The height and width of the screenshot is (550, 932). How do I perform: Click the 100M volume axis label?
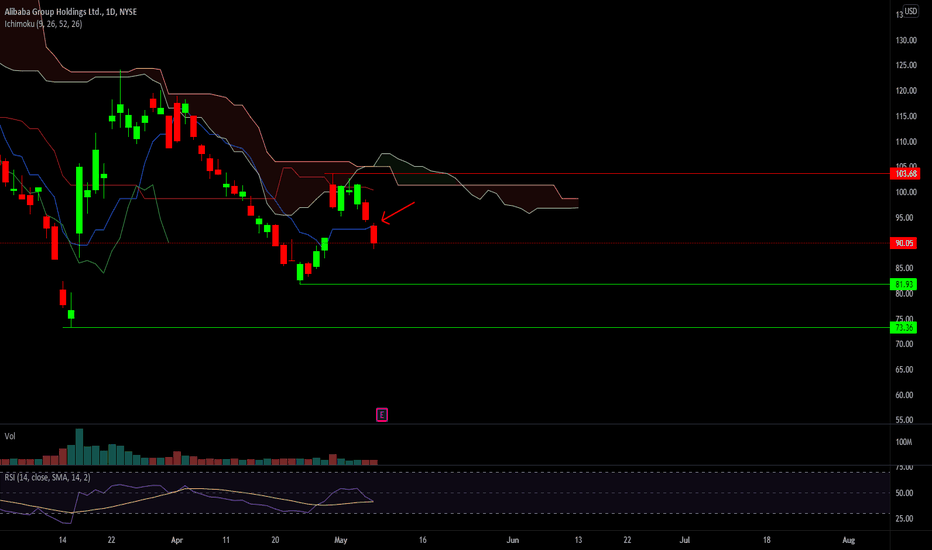tap(903, 442)
